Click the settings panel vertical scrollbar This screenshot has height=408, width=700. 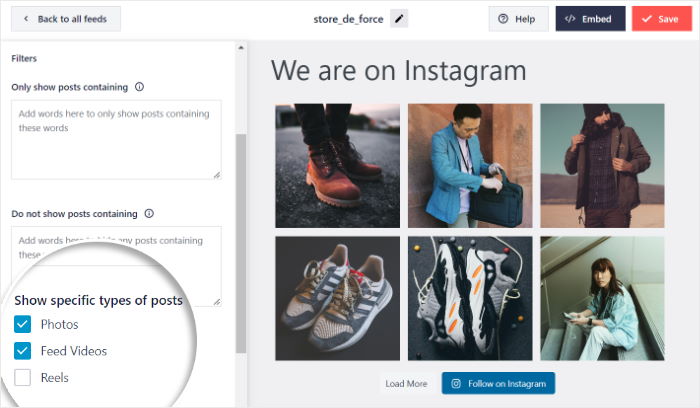pos(240,240)
